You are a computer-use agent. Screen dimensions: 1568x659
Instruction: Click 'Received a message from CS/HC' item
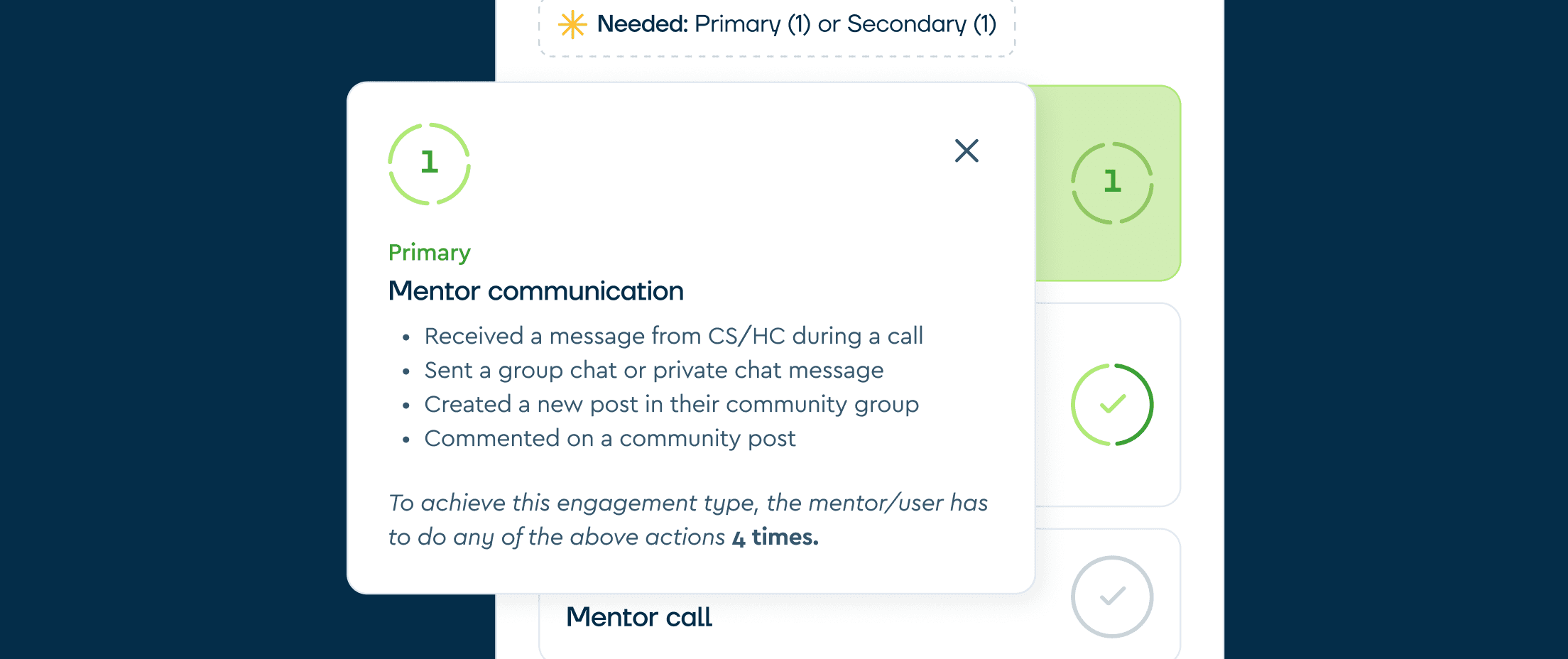pos(673,336)
